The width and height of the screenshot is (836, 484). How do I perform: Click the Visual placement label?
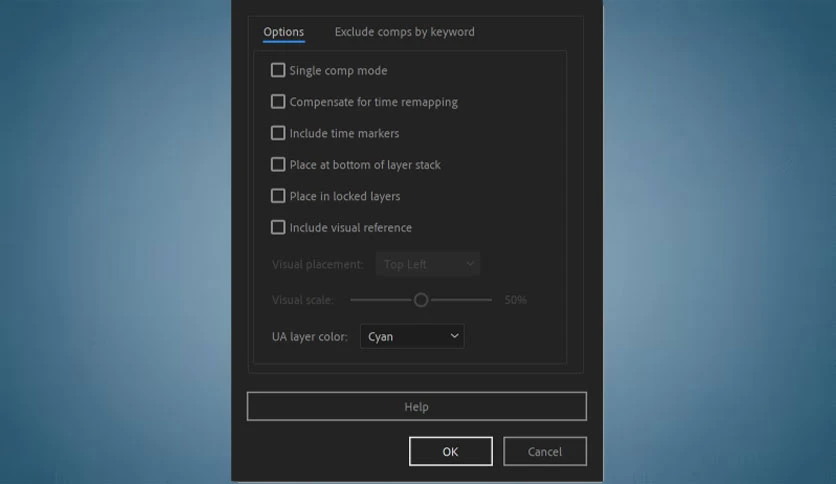(318, 264)
